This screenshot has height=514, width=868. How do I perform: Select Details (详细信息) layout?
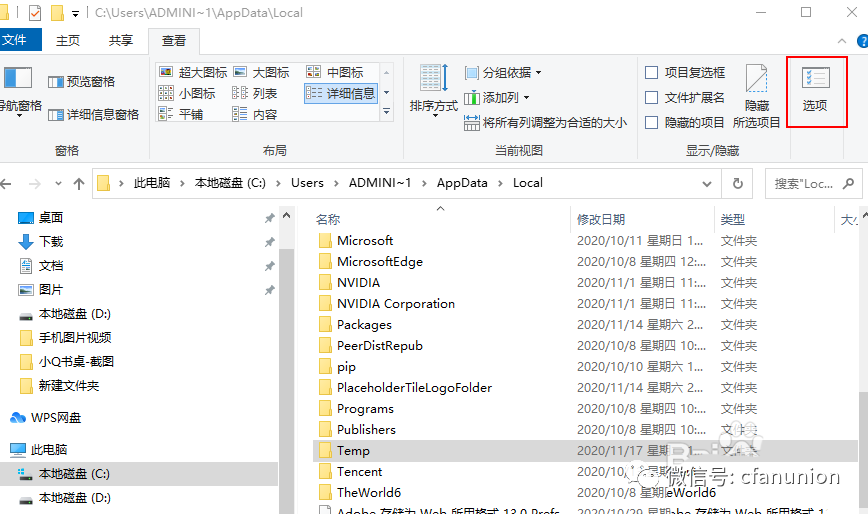tap(340, 94)
